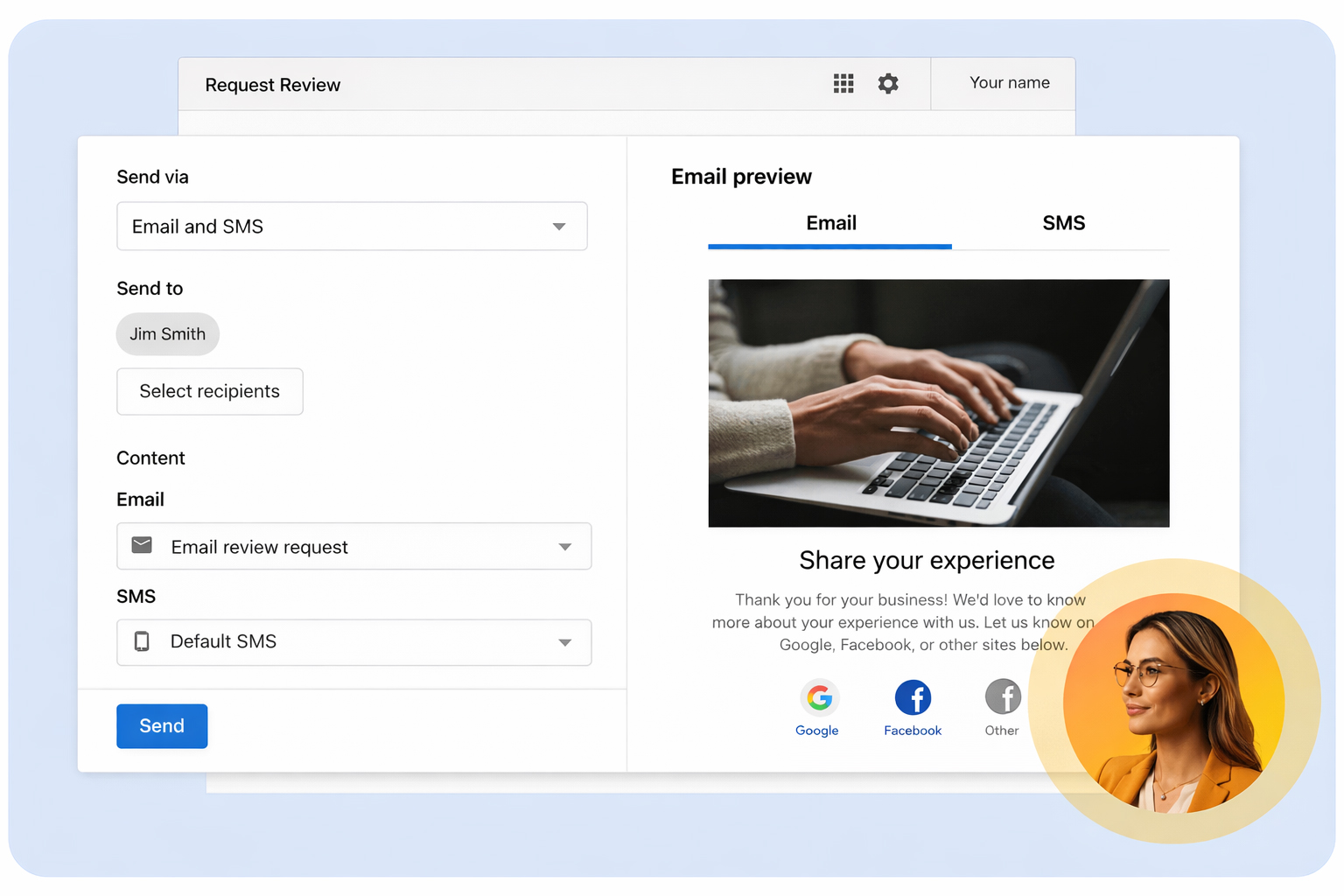This screenshot has width=1344, height=896.
Task: Click the blue Facebook icon
Action: click(x=913, y=697)
